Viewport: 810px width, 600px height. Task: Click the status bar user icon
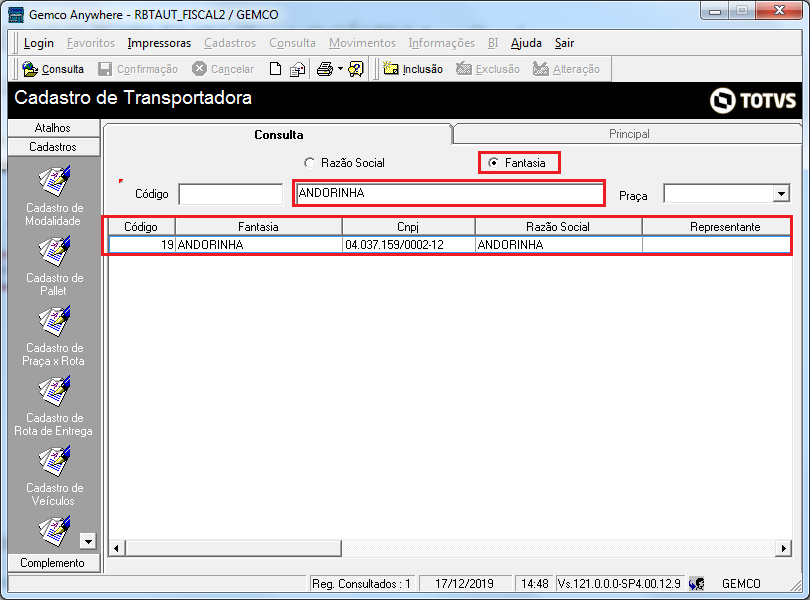click(696, 584)
